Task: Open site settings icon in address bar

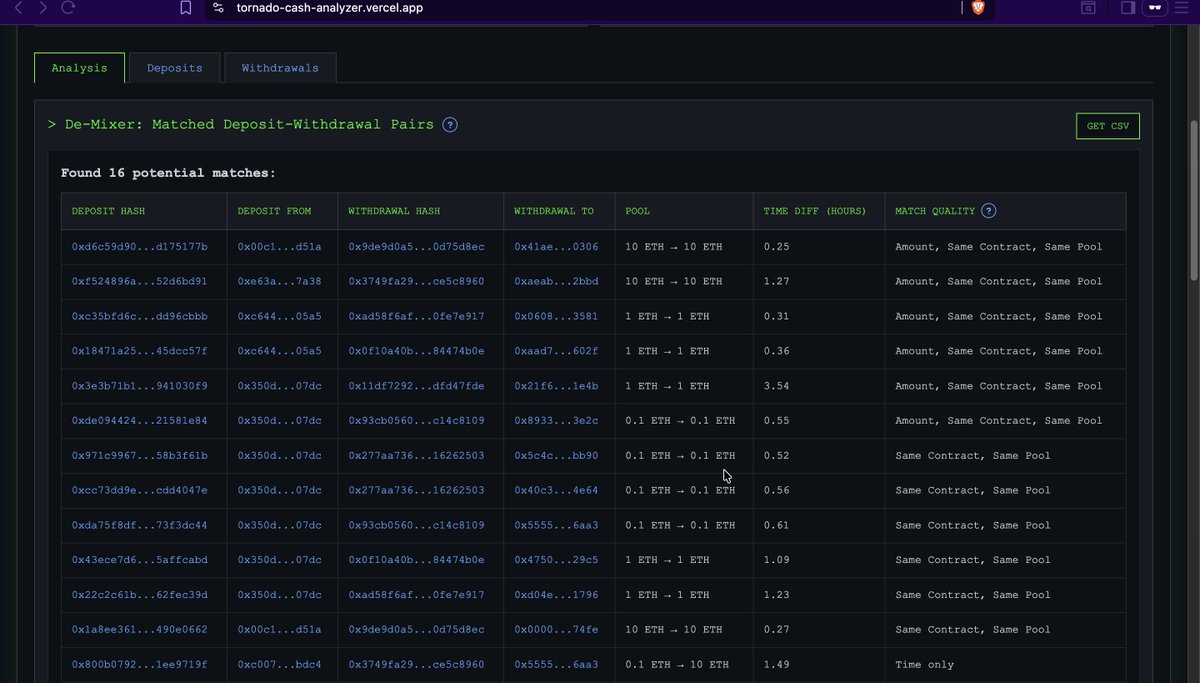Action: [x=219, y=7]
